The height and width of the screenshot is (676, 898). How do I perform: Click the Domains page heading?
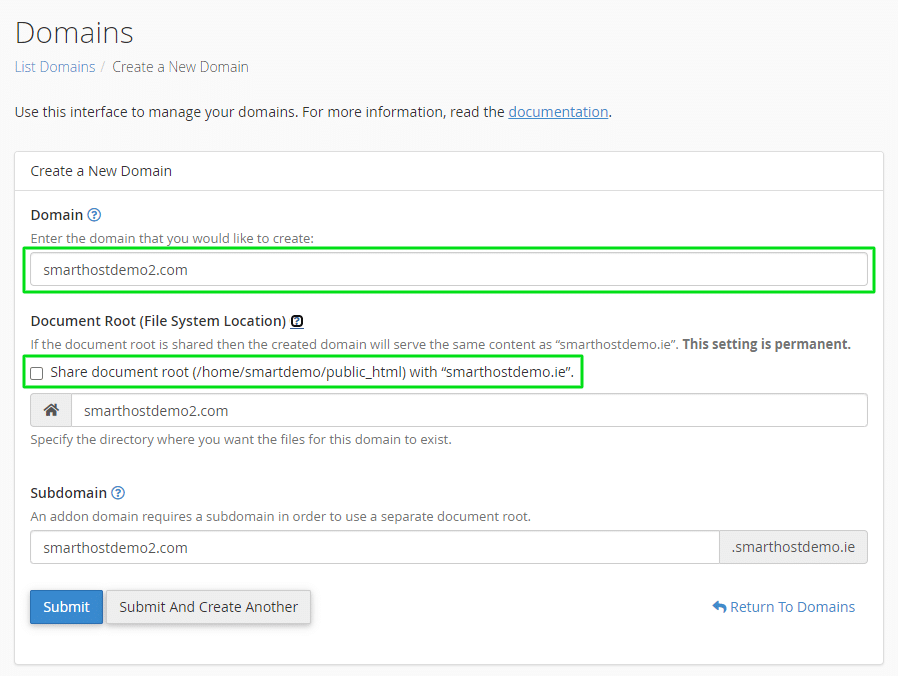point(74,33)
